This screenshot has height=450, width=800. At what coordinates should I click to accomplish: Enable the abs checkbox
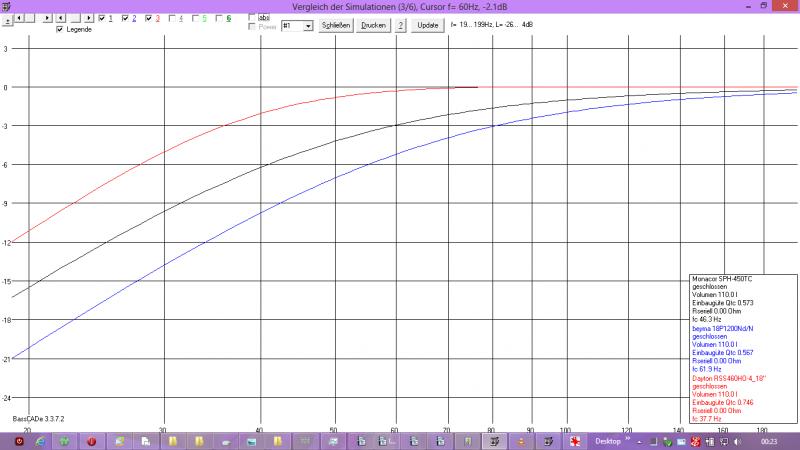tap(252, 17)
